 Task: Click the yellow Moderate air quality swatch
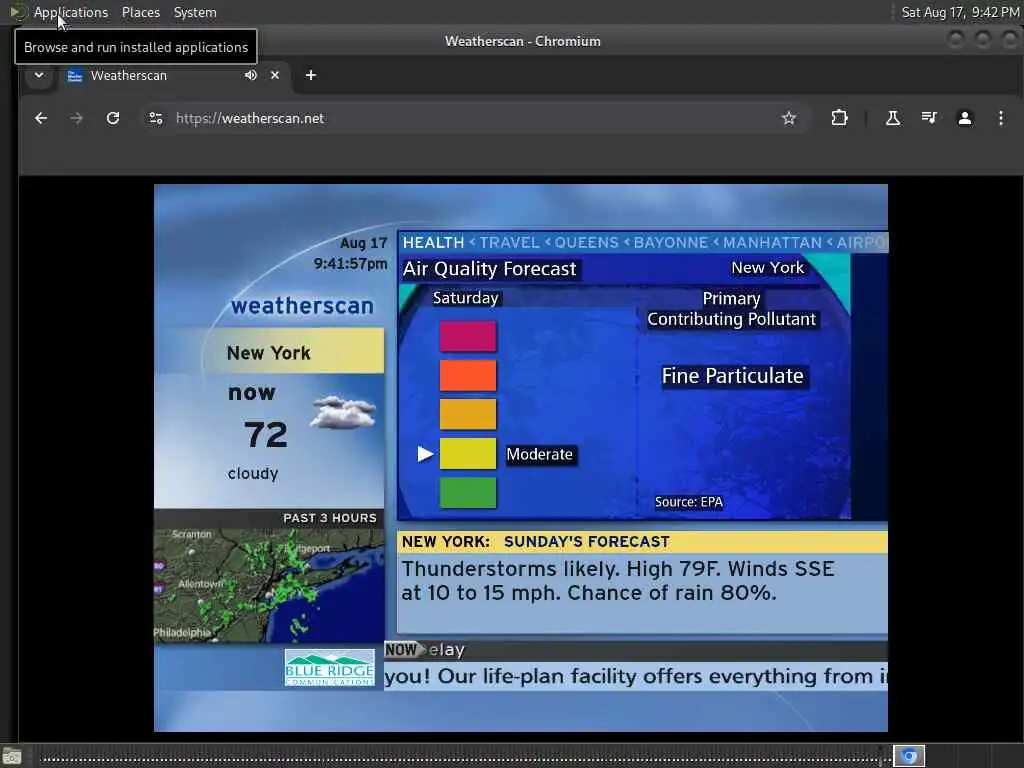468,454
